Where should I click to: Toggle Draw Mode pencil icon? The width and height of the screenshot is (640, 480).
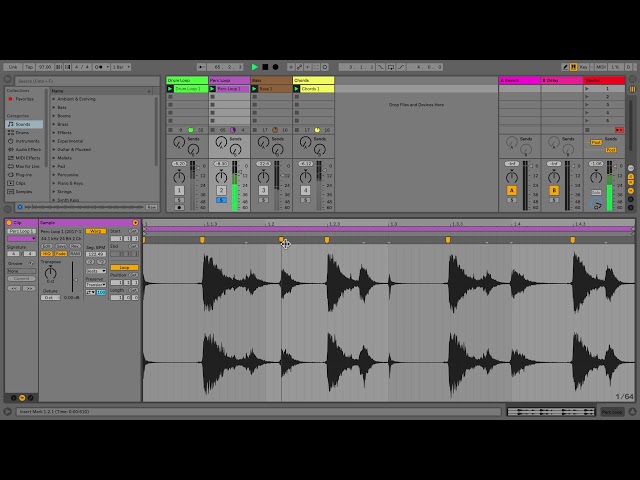(x=565, y=67)
